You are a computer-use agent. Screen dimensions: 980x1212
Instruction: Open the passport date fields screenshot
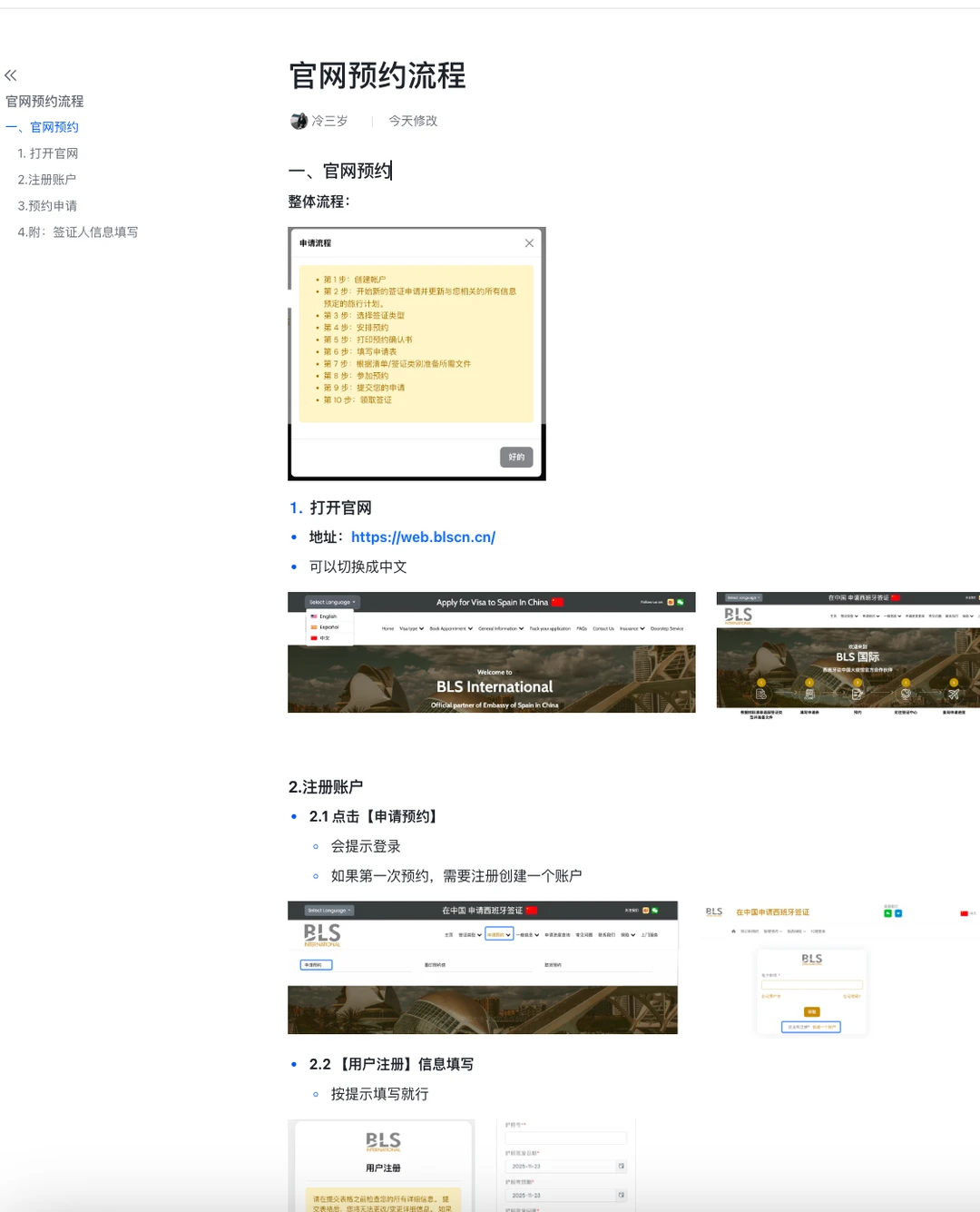click(x=566, y=1166)
